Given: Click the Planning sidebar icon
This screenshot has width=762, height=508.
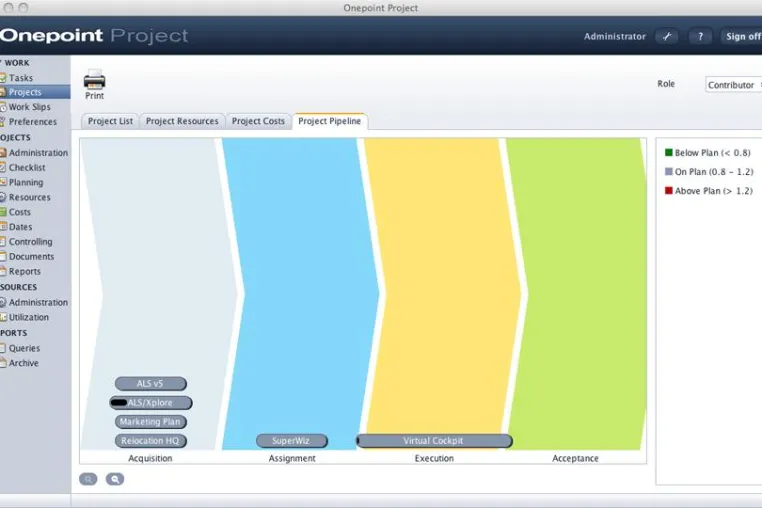Looking at the screenshot, I should [3, 182].
